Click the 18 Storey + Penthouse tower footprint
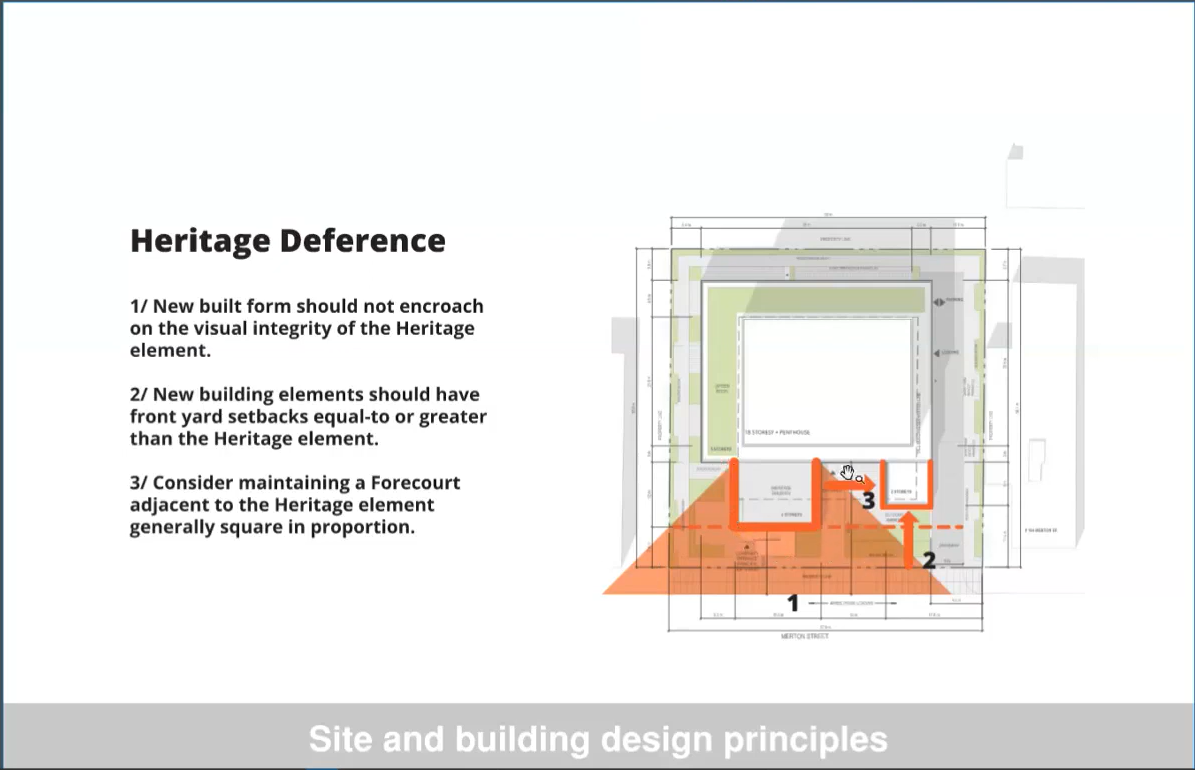The height and width of the screenshot is (770, 1195). [827, 381]
